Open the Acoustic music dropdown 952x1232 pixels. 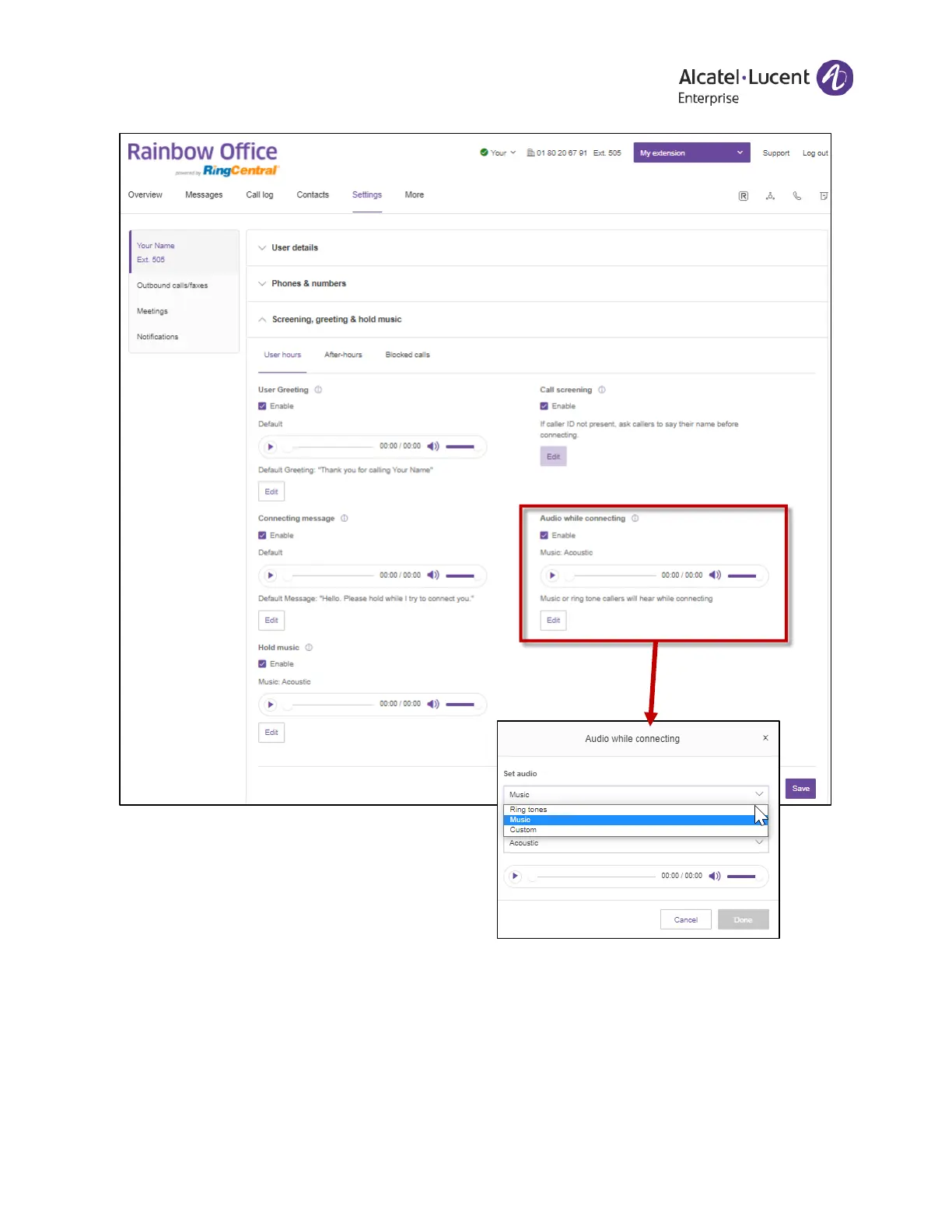coord(635,844)
